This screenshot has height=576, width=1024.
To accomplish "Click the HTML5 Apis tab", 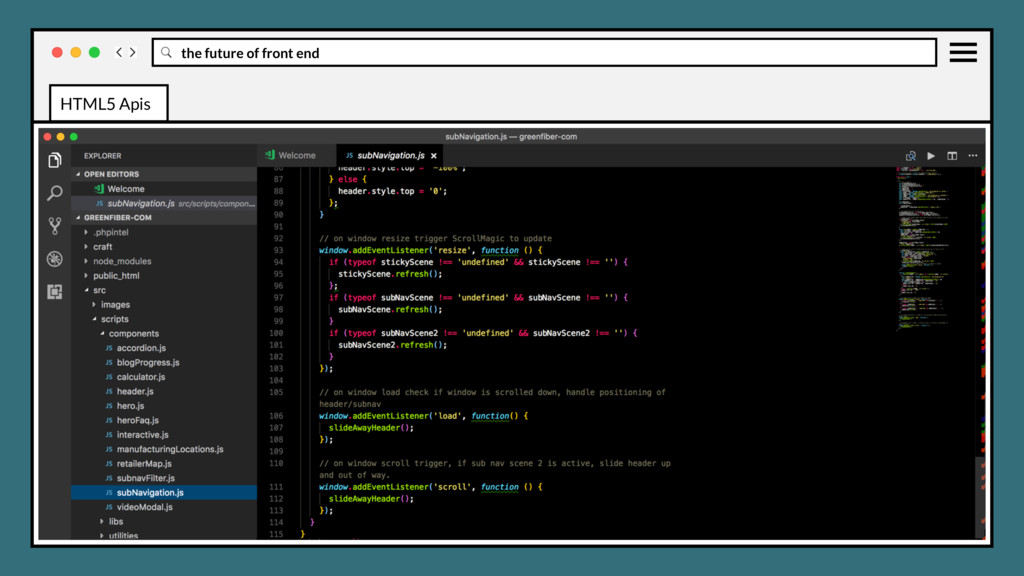I will coord(108,103).
